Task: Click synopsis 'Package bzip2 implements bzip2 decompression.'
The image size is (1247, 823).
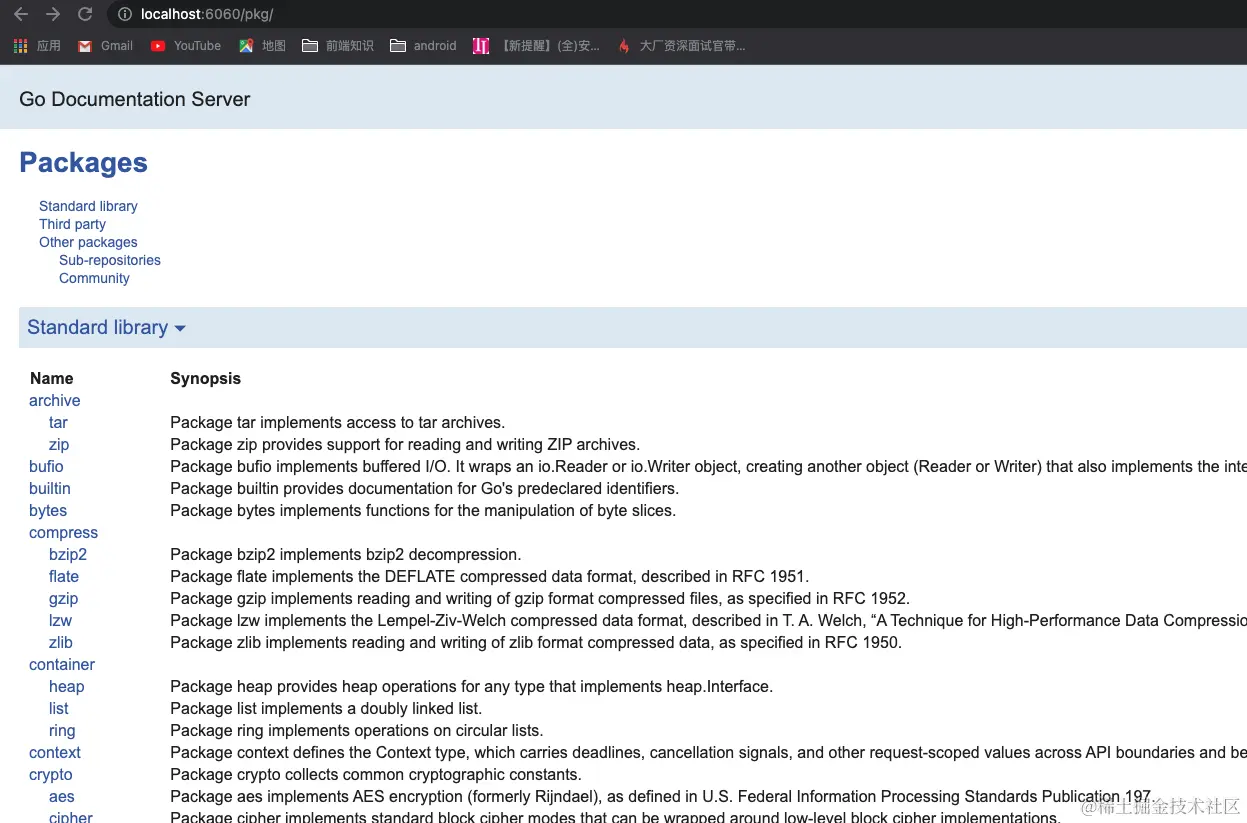Action: pos(345,554)
